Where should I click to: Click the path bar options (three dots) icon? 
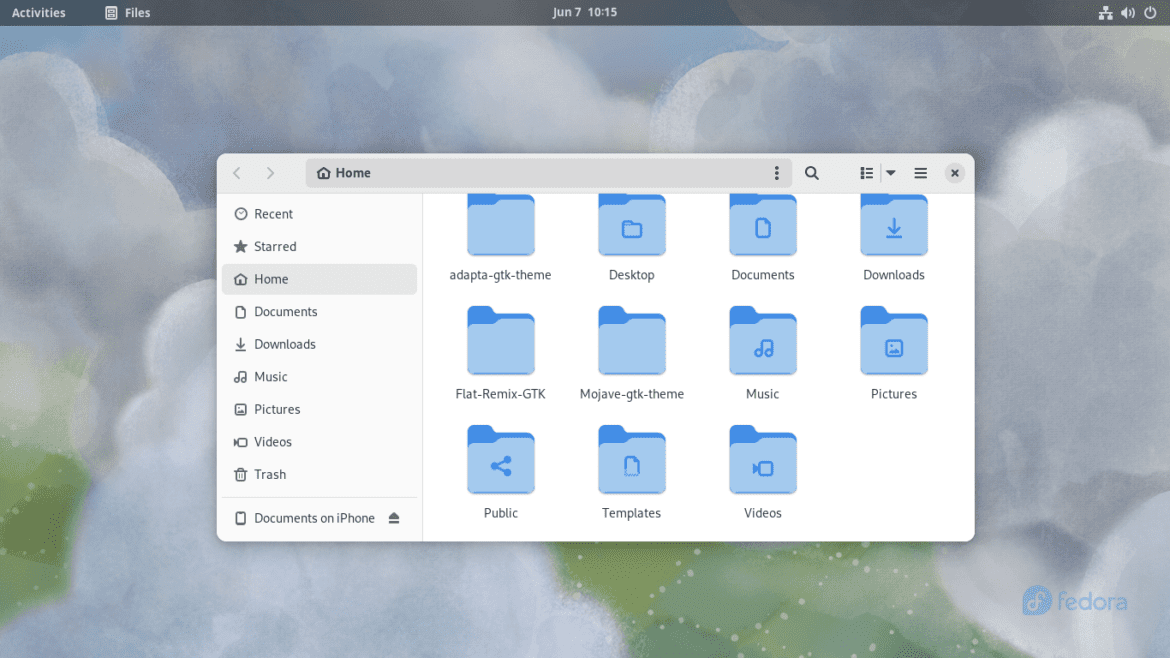coord(777,172)
